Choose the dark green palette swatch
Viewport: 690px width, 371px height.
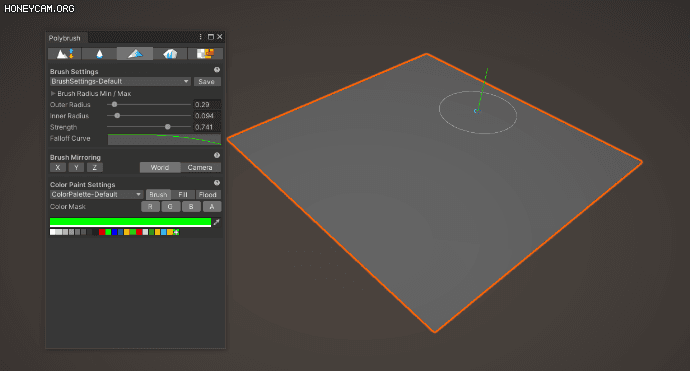151,232
